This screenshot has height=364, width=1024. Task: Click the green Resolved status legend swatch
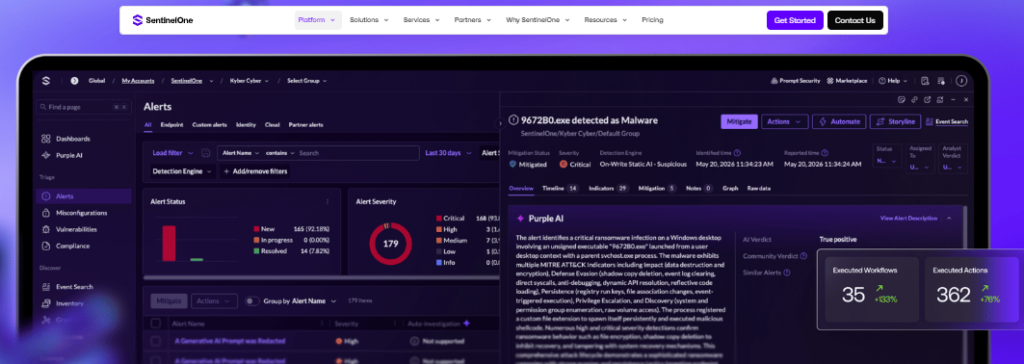pyautogui.click(x=257, y=251)
